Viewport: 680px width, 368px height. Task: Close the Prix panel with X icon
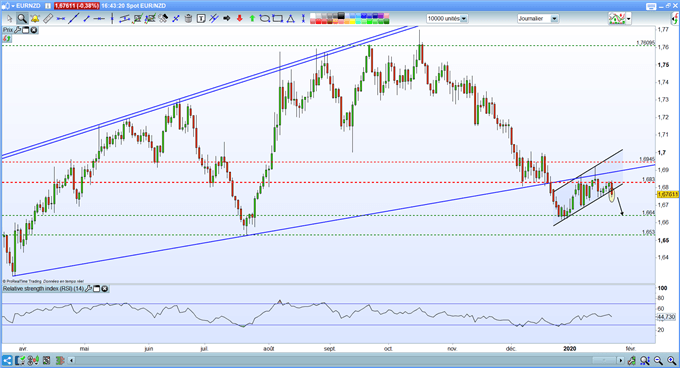click(33, 30)
